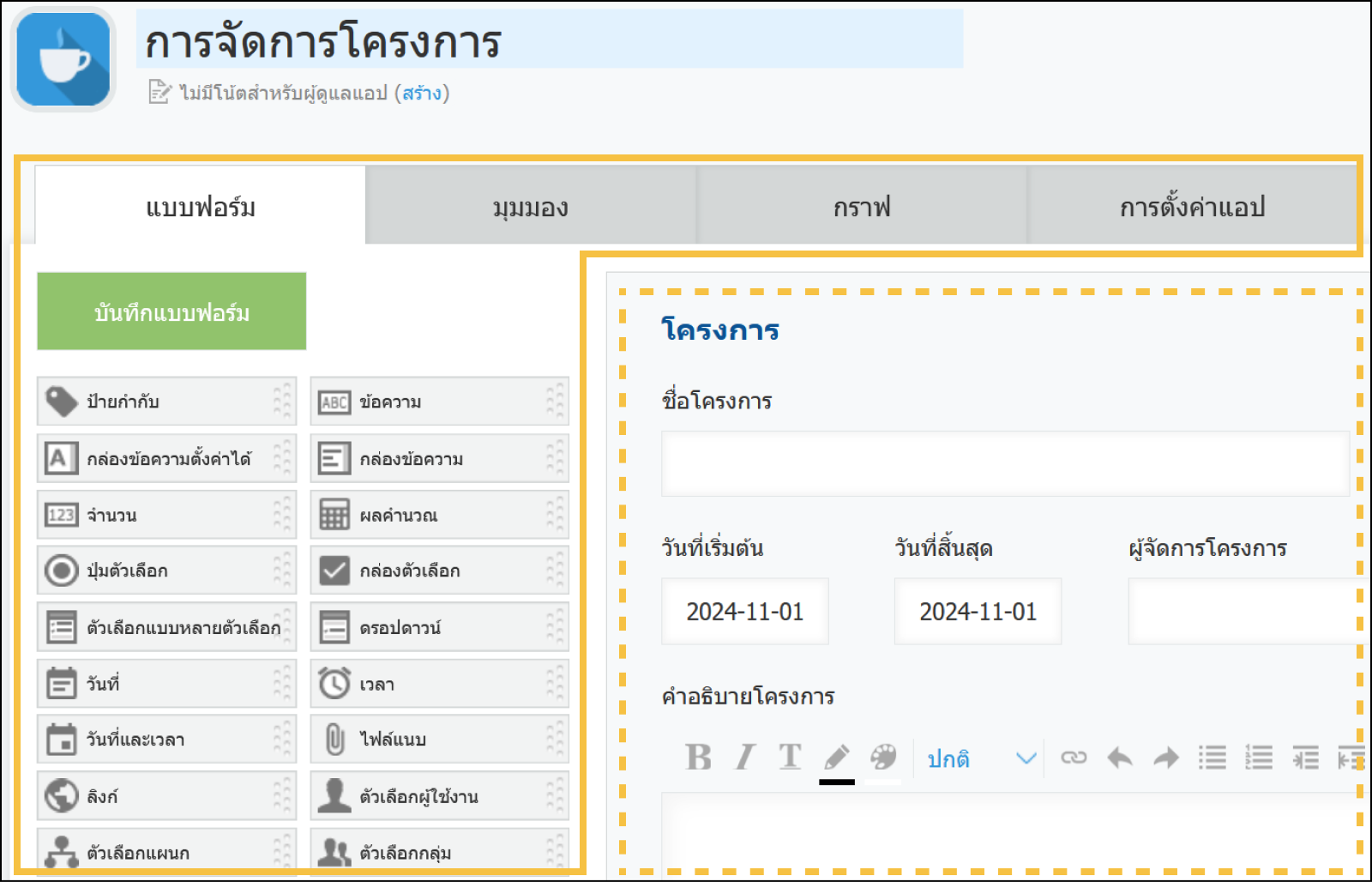
Task: Open the การตั้งค่าแอป tab
Action: 1192,207
